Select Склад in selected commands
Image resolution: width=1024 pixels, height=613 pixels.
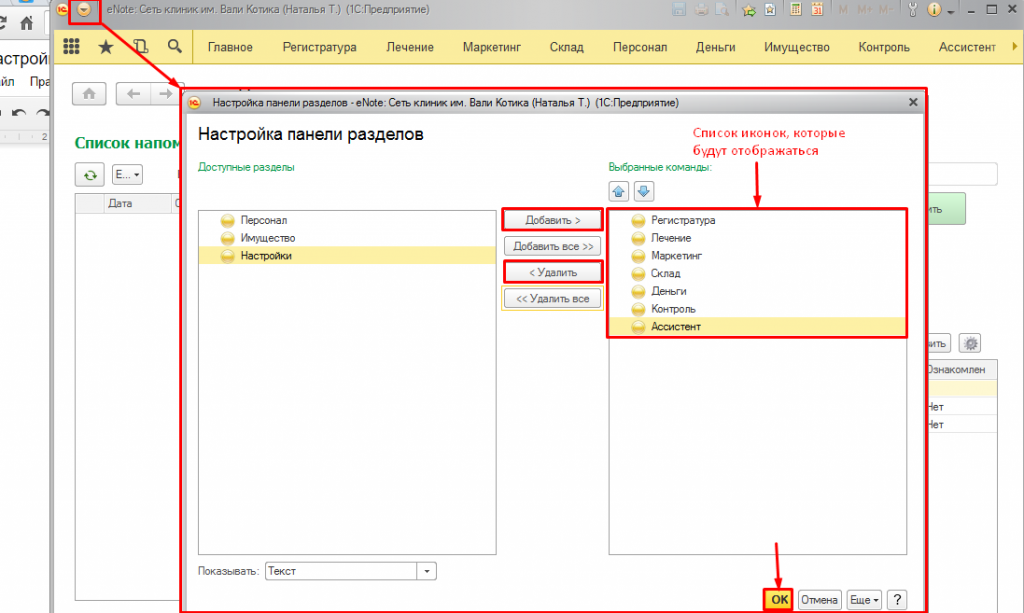[758, 273]
